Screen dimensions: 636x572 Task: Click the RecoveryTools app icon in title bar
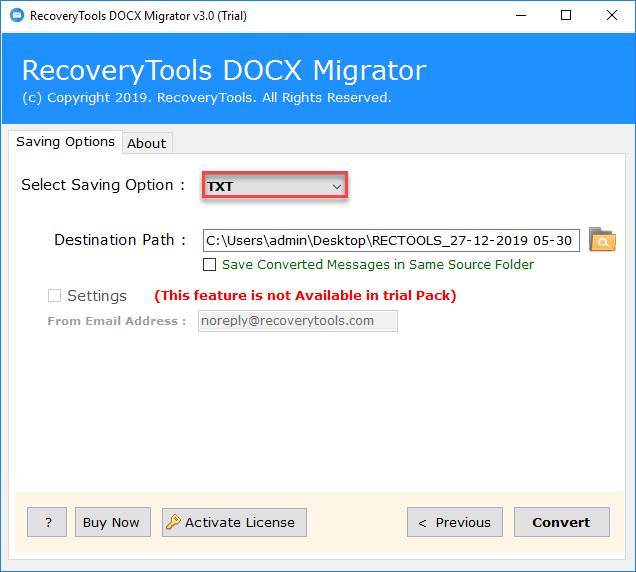point(17,16)
